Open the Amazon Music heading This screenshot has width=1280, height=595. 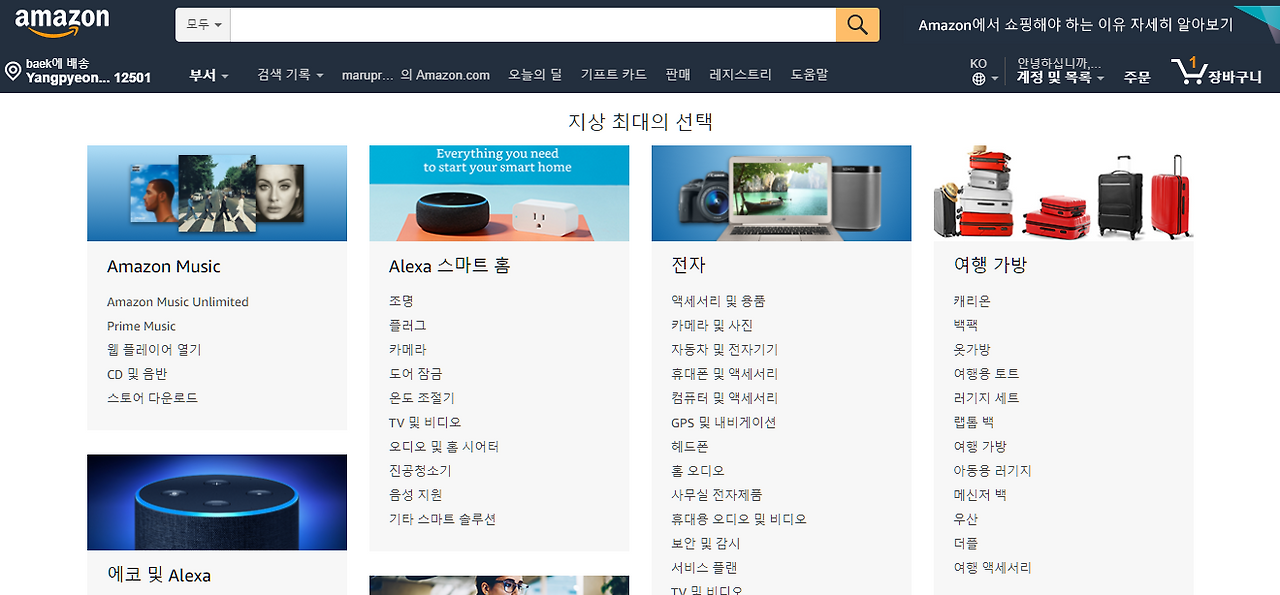tap(164, 267)
